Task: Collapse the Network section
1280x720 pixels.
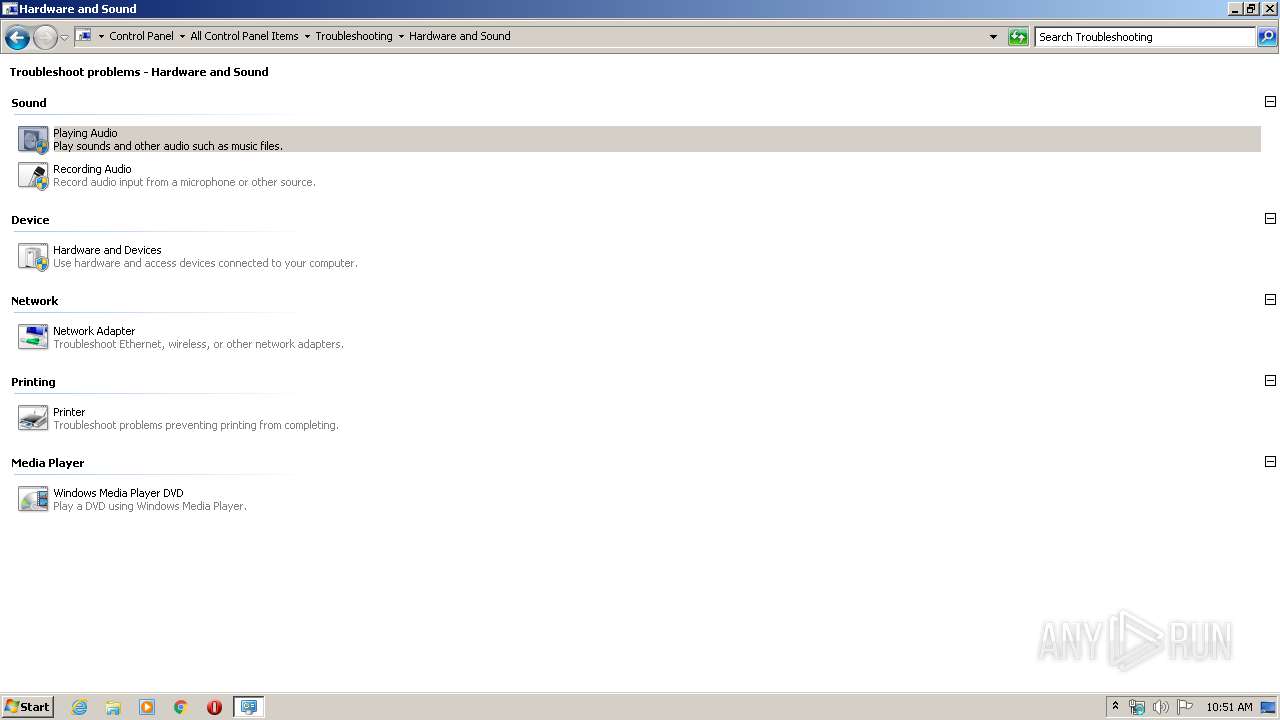Action: [1270, 300]
